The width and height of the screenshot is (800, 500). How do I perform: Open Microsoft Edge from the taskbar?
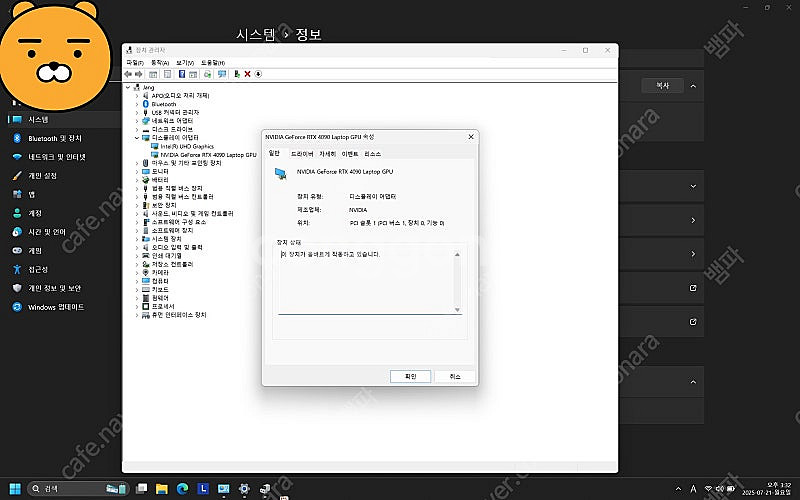[182, 489]
